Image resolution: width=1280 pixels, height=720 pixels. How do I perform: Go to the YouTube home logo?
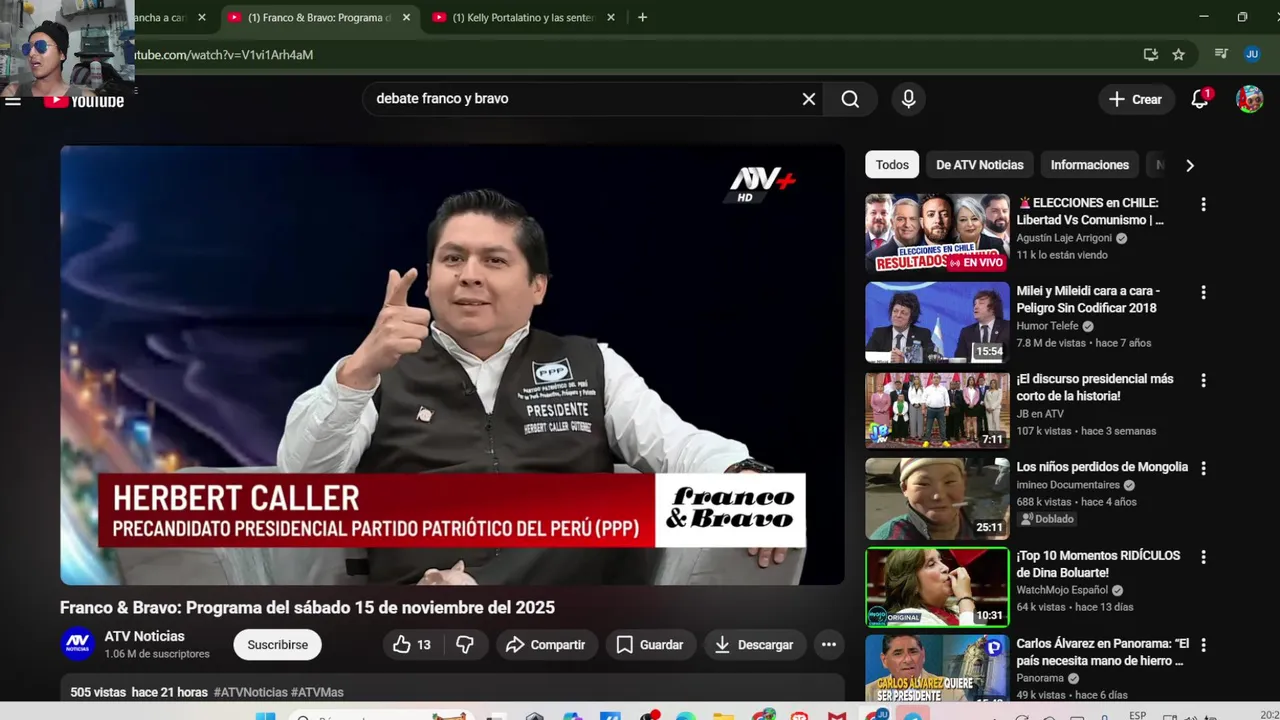pyautogui.click(x=85, y=100)
